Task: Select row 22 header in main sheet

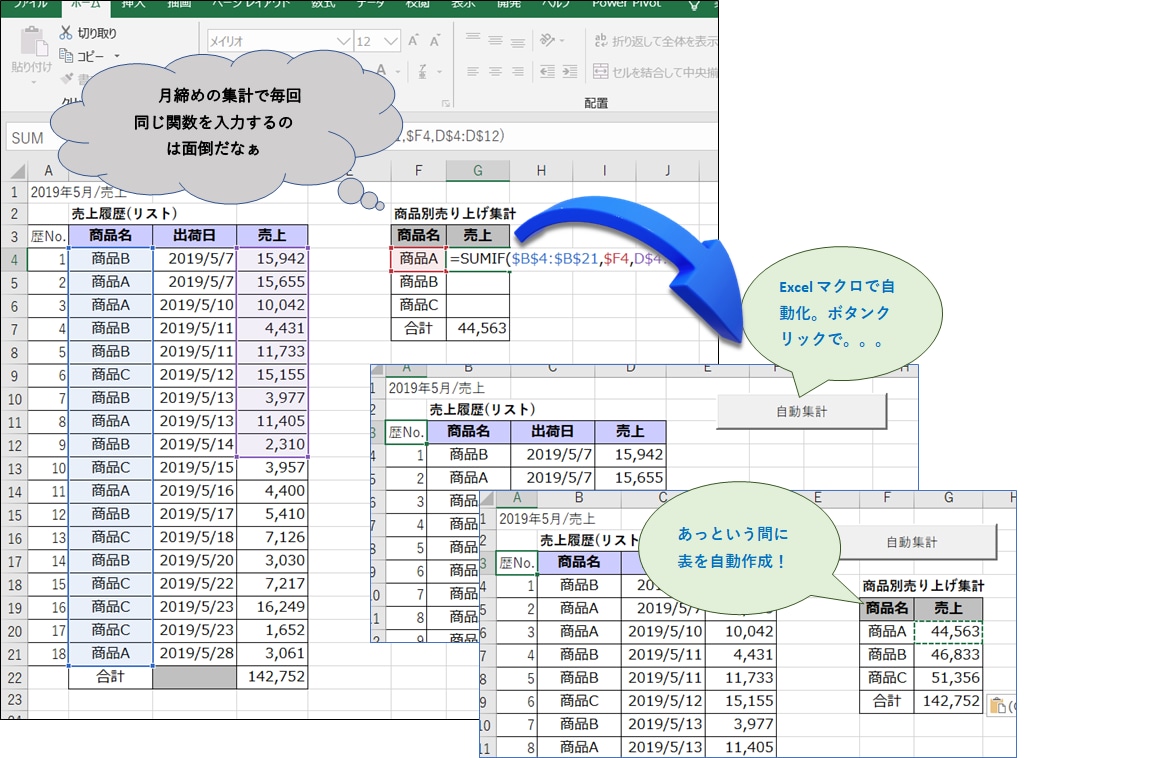Action: point(14,677)
